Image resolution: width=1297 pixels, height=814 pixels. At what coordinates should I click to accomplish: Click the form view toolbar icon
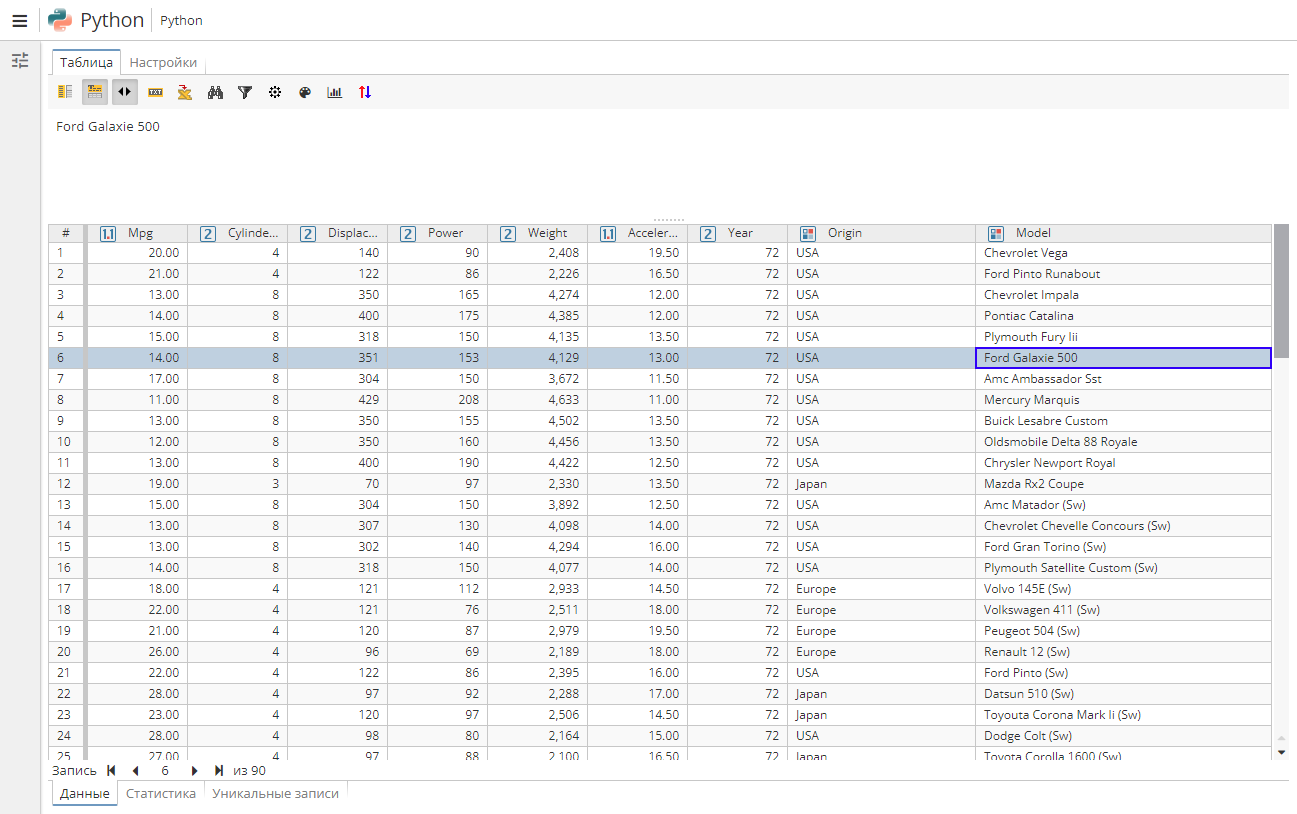tap(65, 92)
